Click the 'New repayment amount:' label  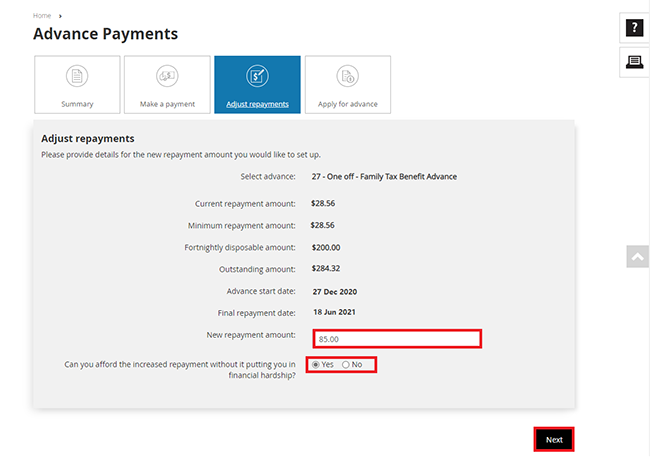coord(251,335)
